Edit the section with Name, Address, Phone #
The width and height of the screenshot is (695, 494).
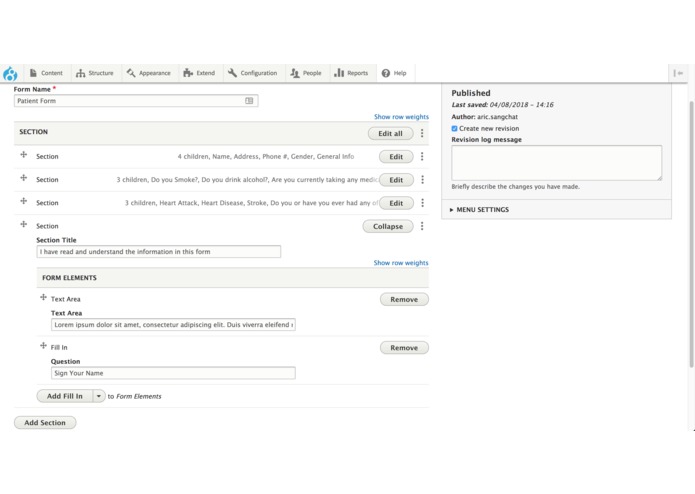[x=396, y=156]
